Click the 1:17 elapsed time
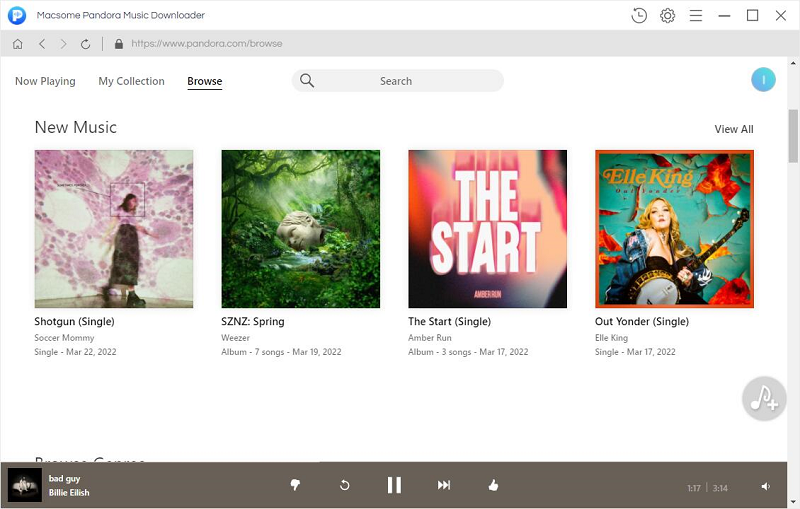The width and height of the screenshot is (800, 509). click(x=694, y=488)
